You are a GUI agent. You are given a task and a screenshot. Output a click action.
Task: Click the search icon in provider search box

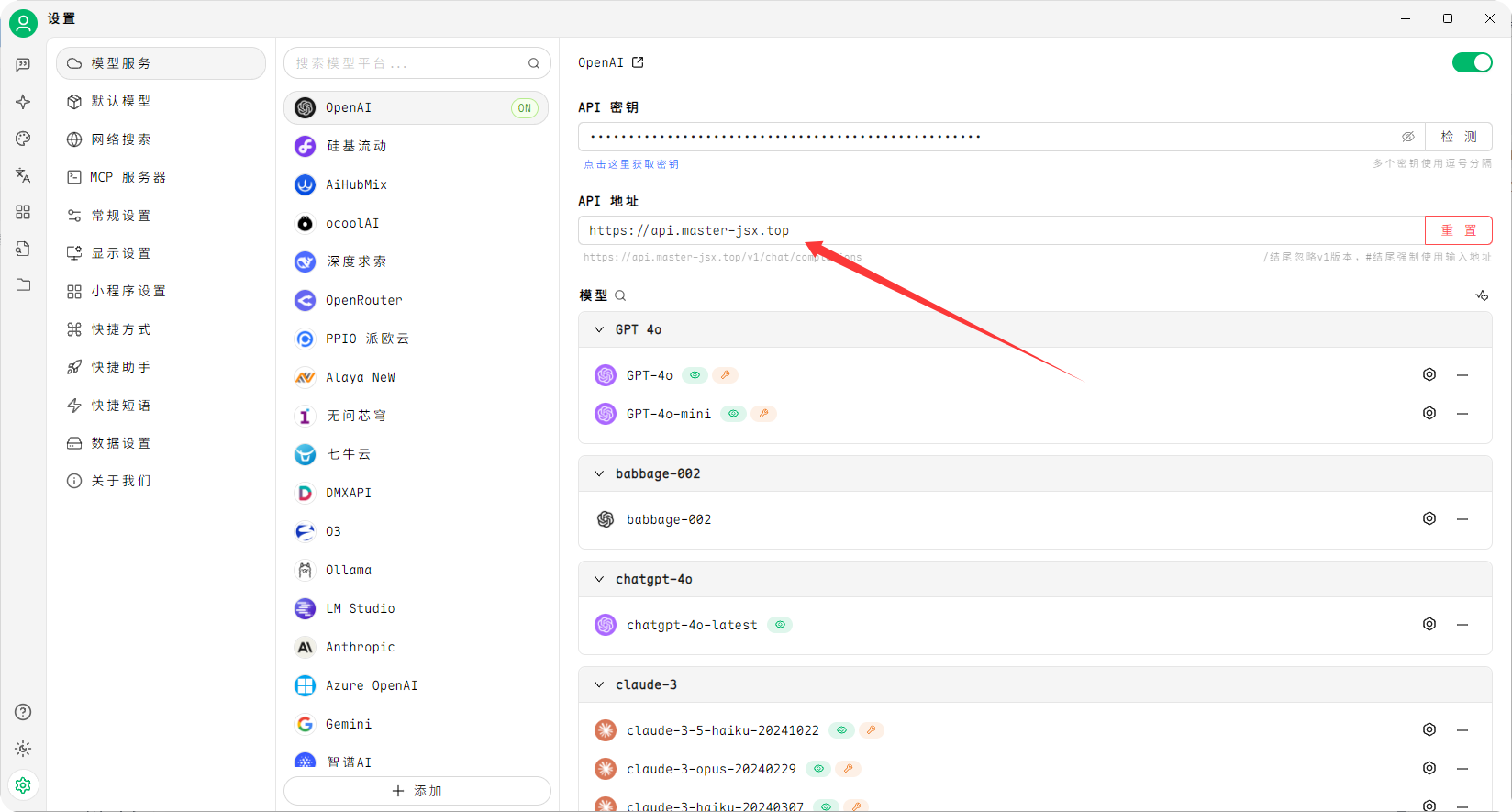tap(534, 63)
